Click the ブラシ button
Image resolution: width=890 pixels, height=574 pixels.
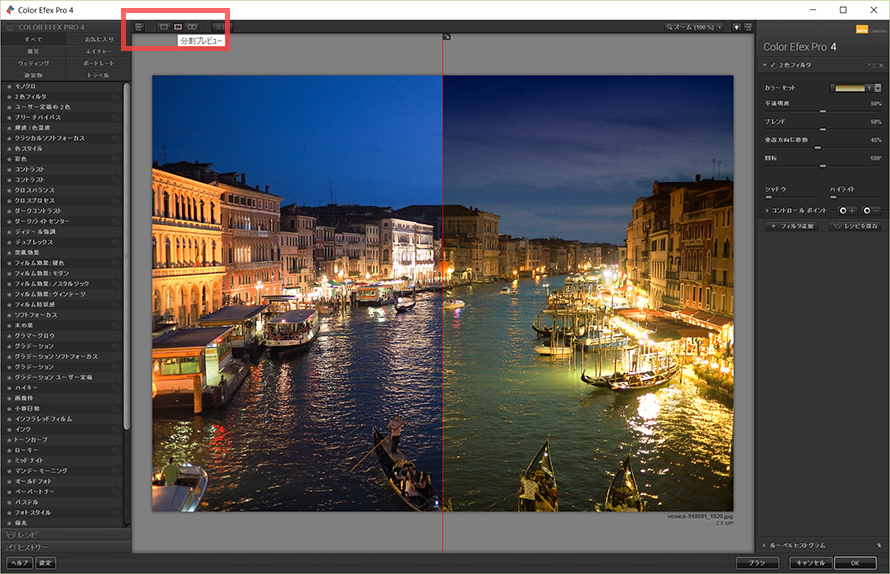click(x=757, y=563)
